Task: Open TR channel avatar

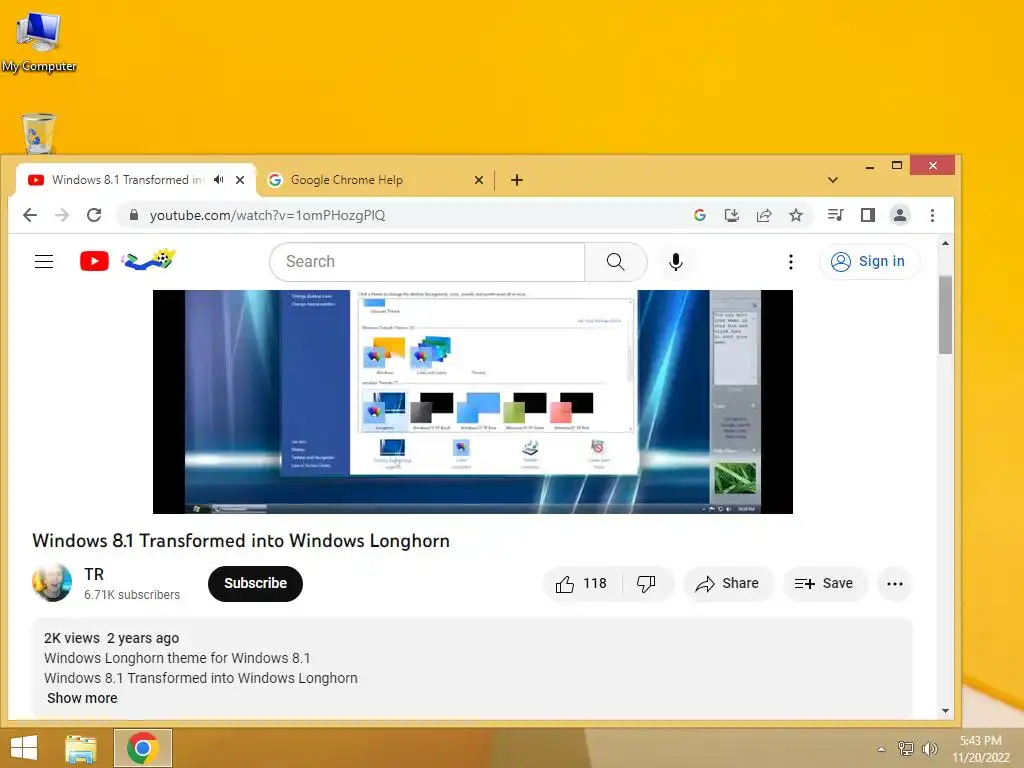Action: pos(52,583)
